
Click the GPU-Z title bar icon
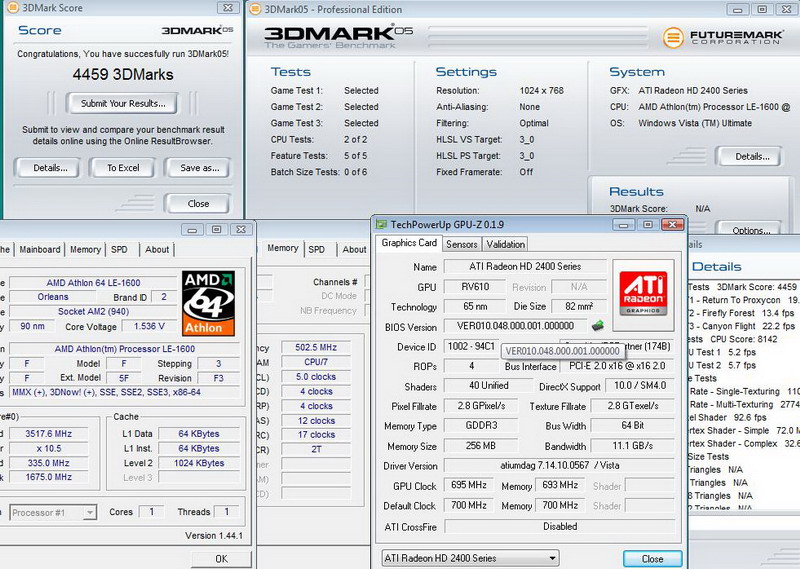pyautogui.click(x=381, y=224)
